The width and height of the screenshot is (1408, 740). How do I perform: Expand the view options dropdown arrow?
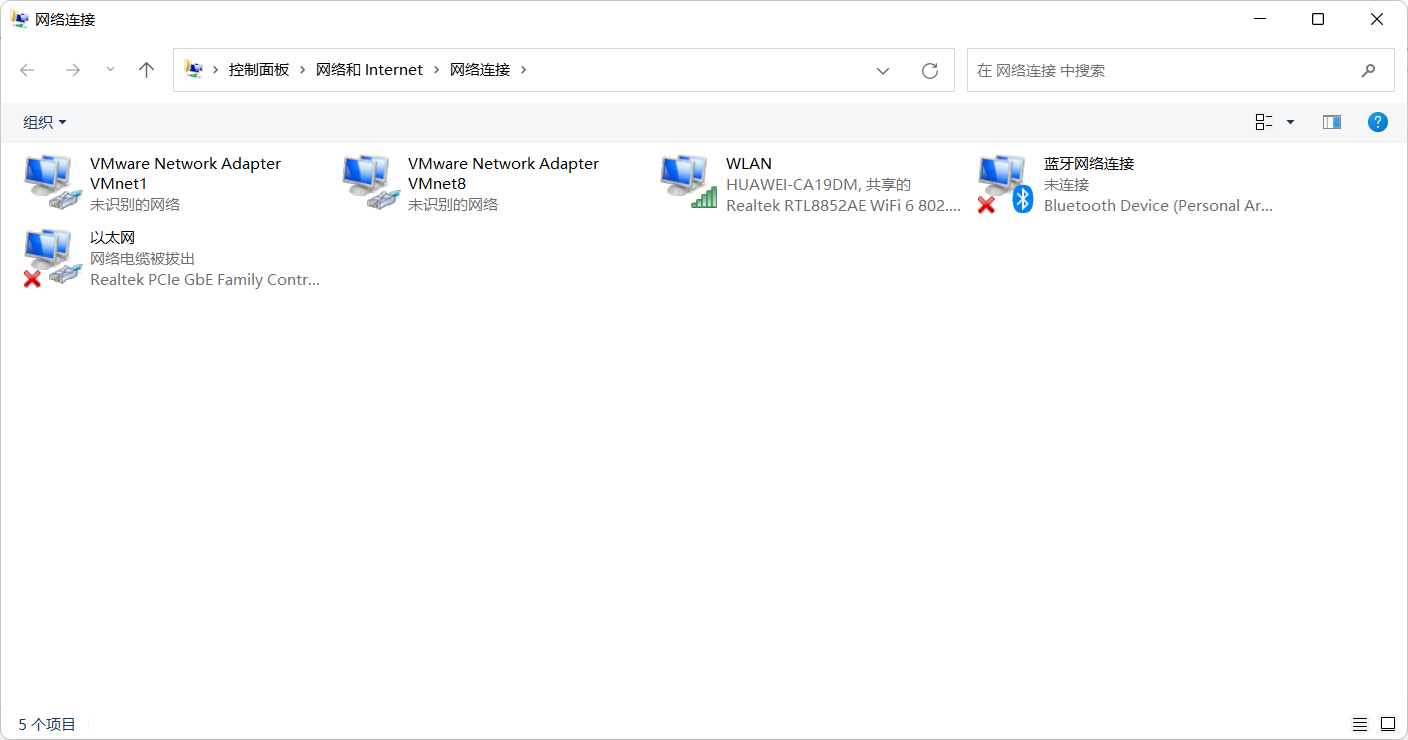click(1290, 122)
